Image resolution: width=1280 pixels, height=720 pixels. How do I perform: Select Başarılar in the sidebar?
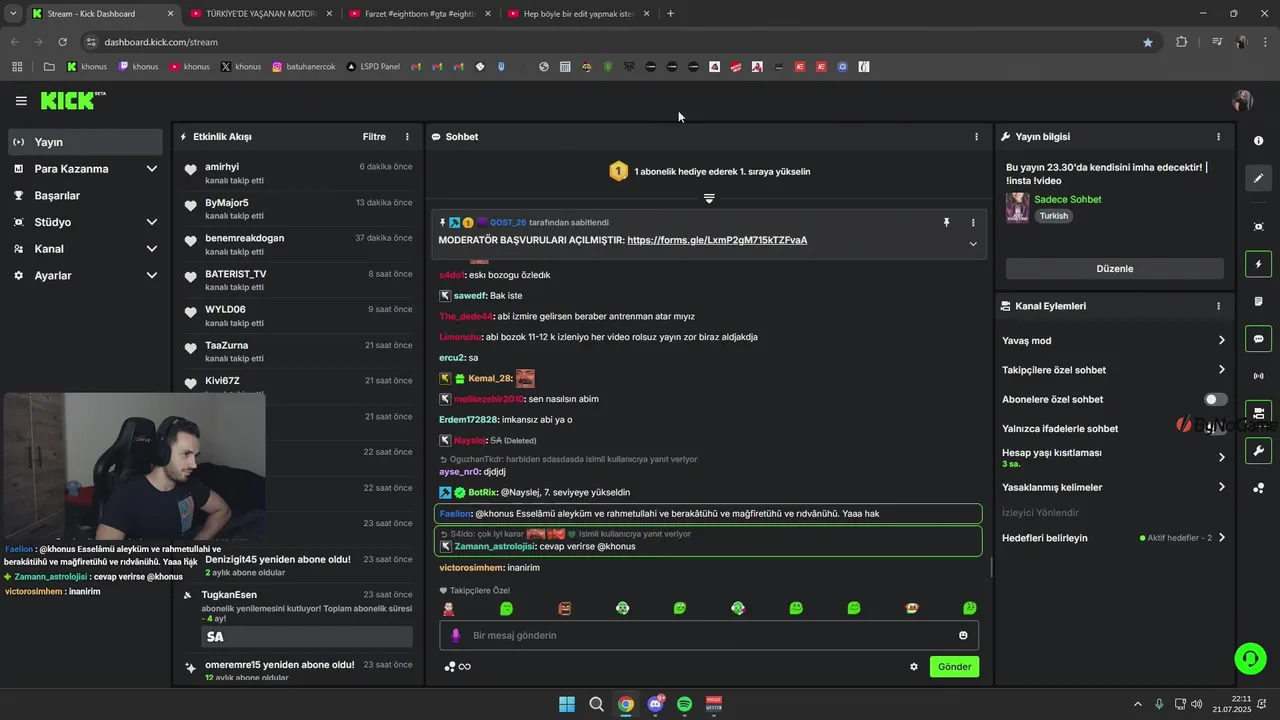85,196
